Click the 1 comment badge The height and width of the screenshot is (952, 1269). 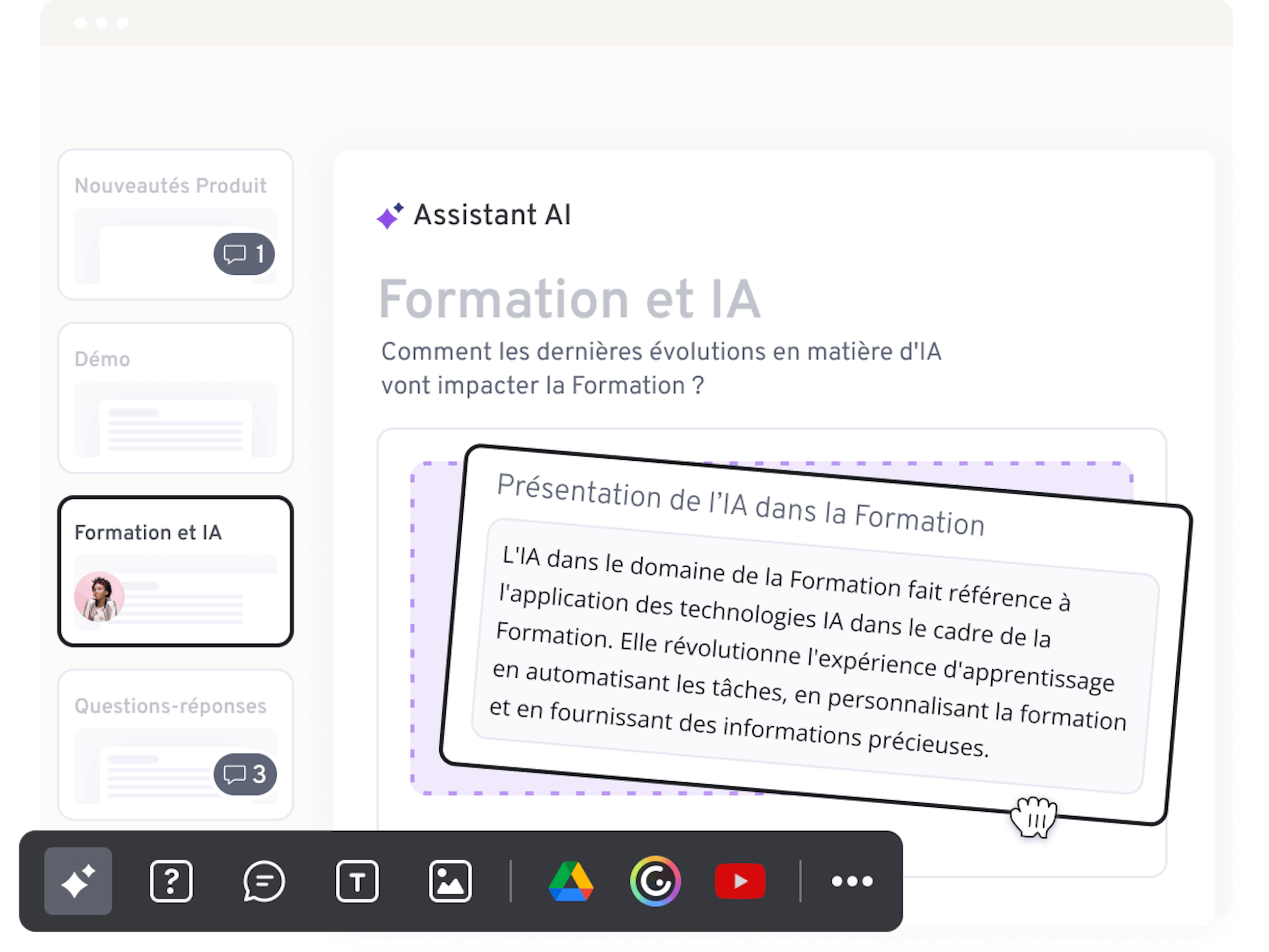(245, 254)
